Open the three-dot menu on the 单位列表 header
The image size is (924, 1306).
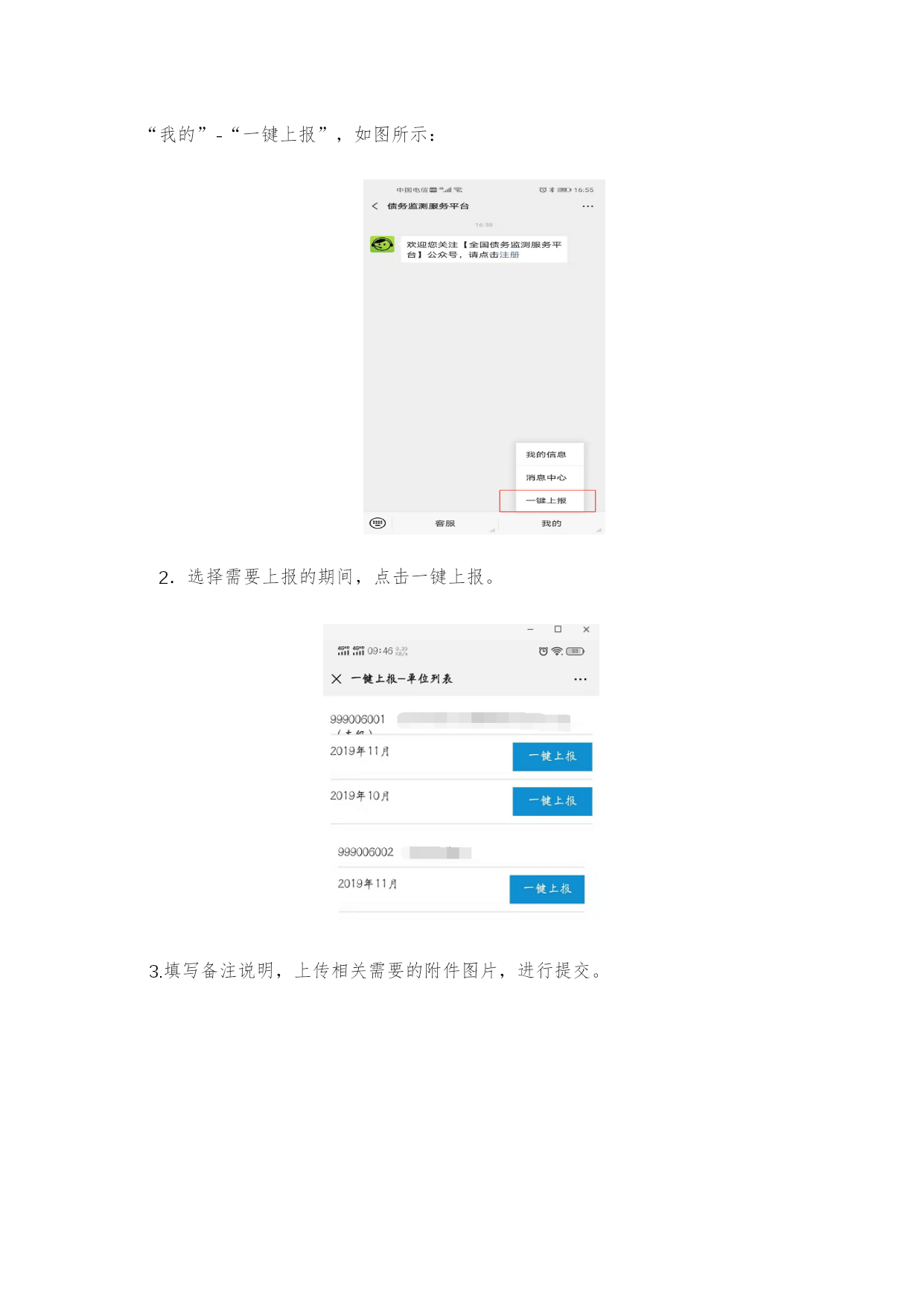tap(580, 679)
